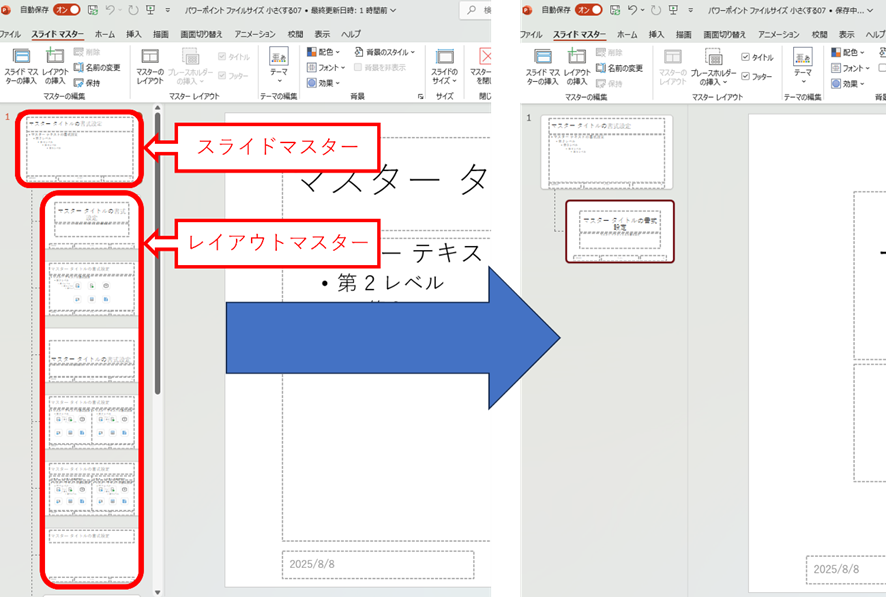Click Insert Layout icon in right window

[577, 64]
